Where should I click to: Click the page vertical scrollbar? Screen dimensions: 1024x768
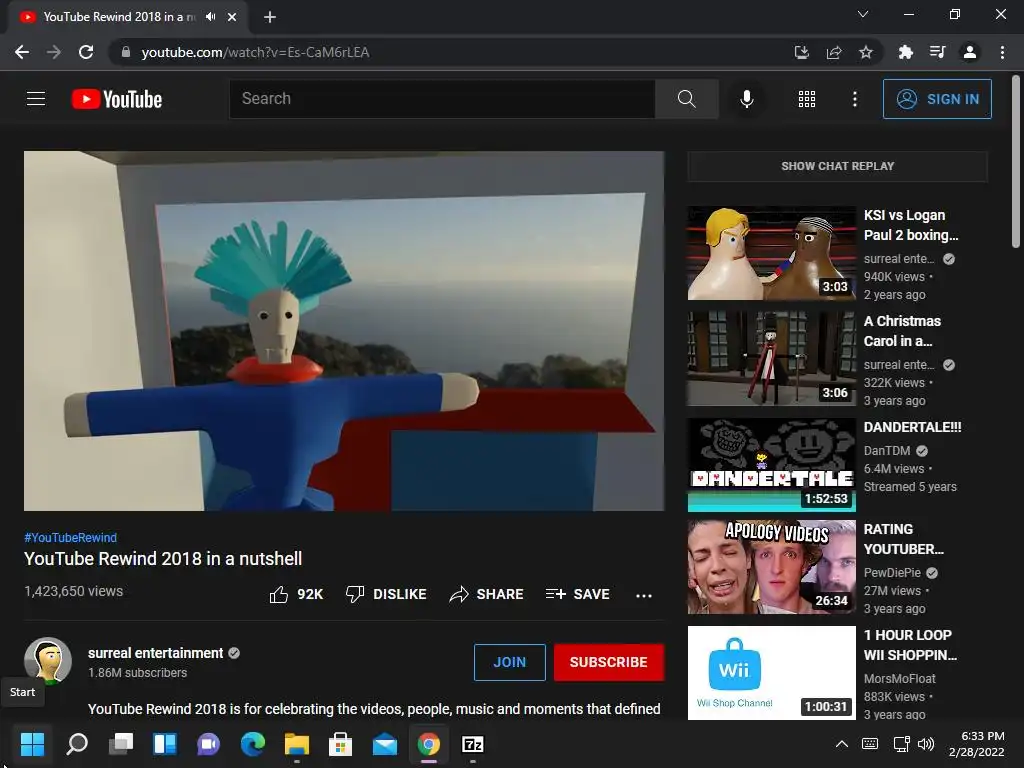click(1016, 162)
